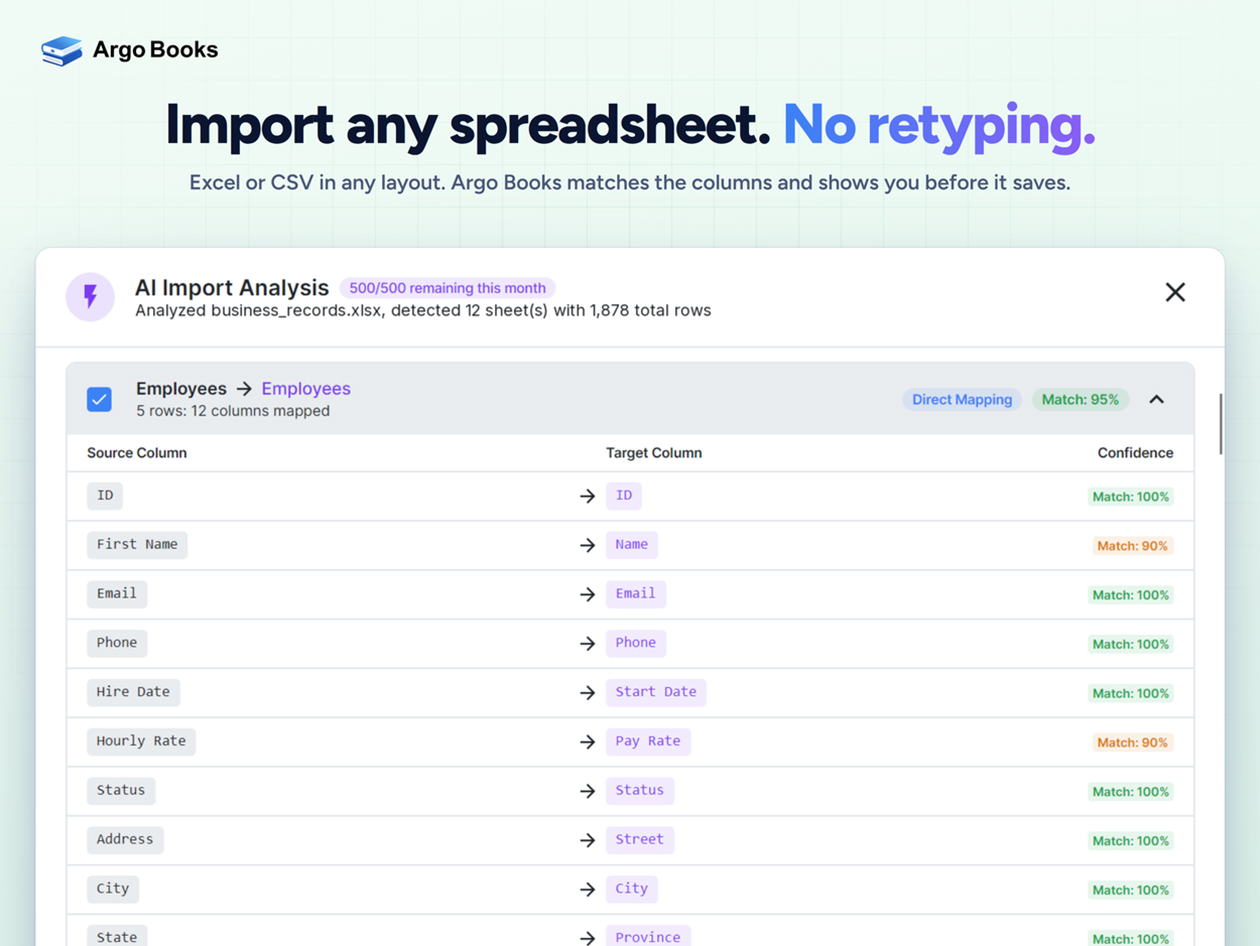Click the Start Date target column chip

(656, 692)
